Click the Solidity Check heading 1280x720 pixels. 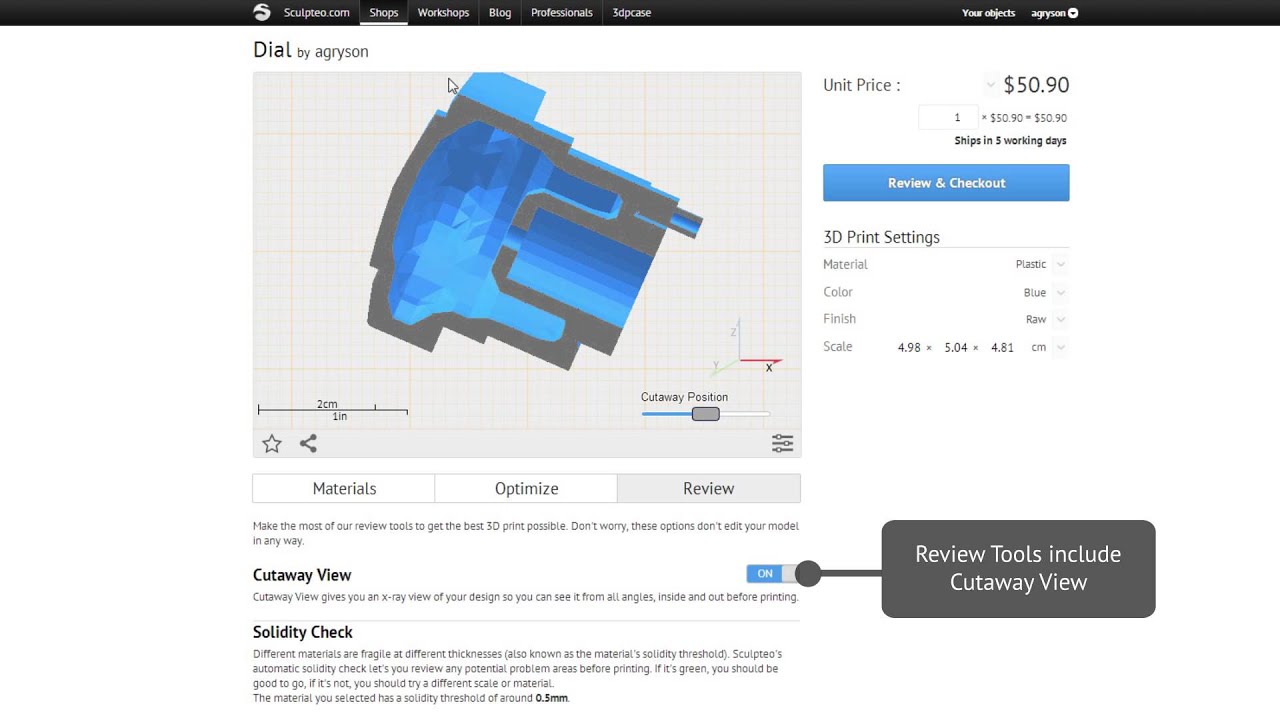303,632
